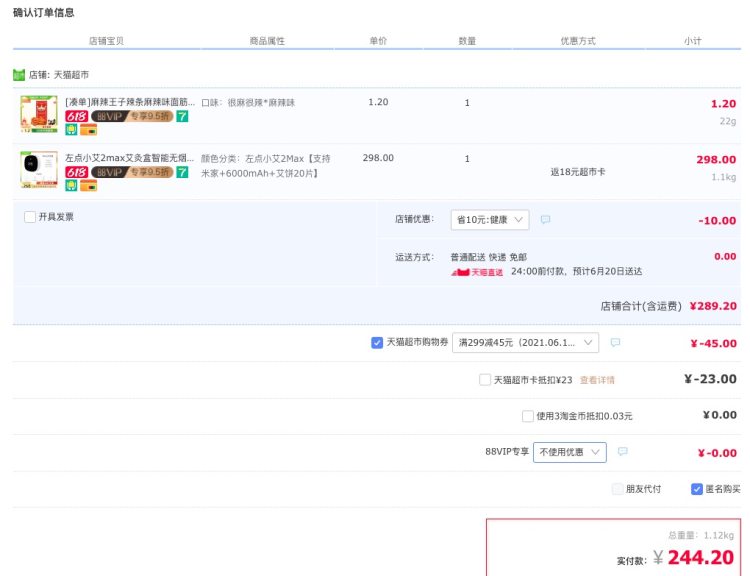Viewport: 750px width, 576px height.
Task: Click the green shield icon under 麻辣王子辣条
Action: (x=71, y=130)
